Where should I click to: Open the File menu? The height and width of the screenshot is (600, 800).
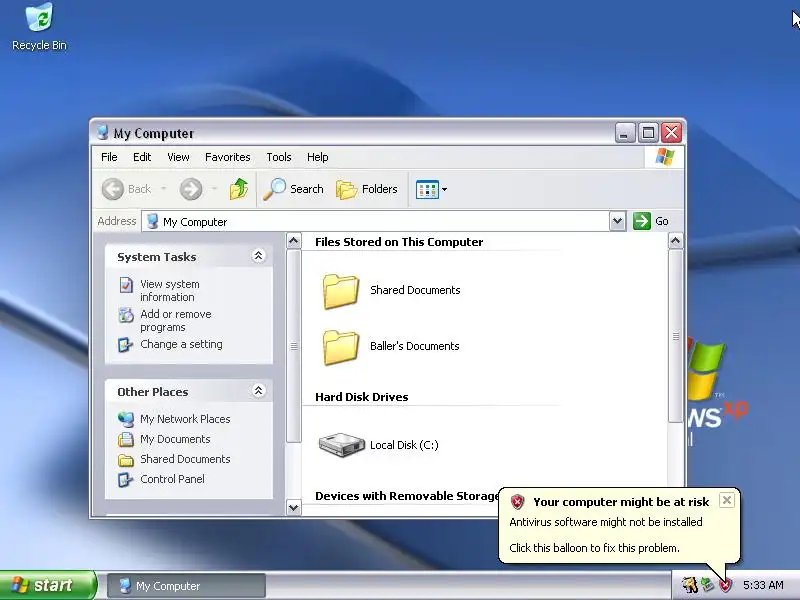[109, 157]
